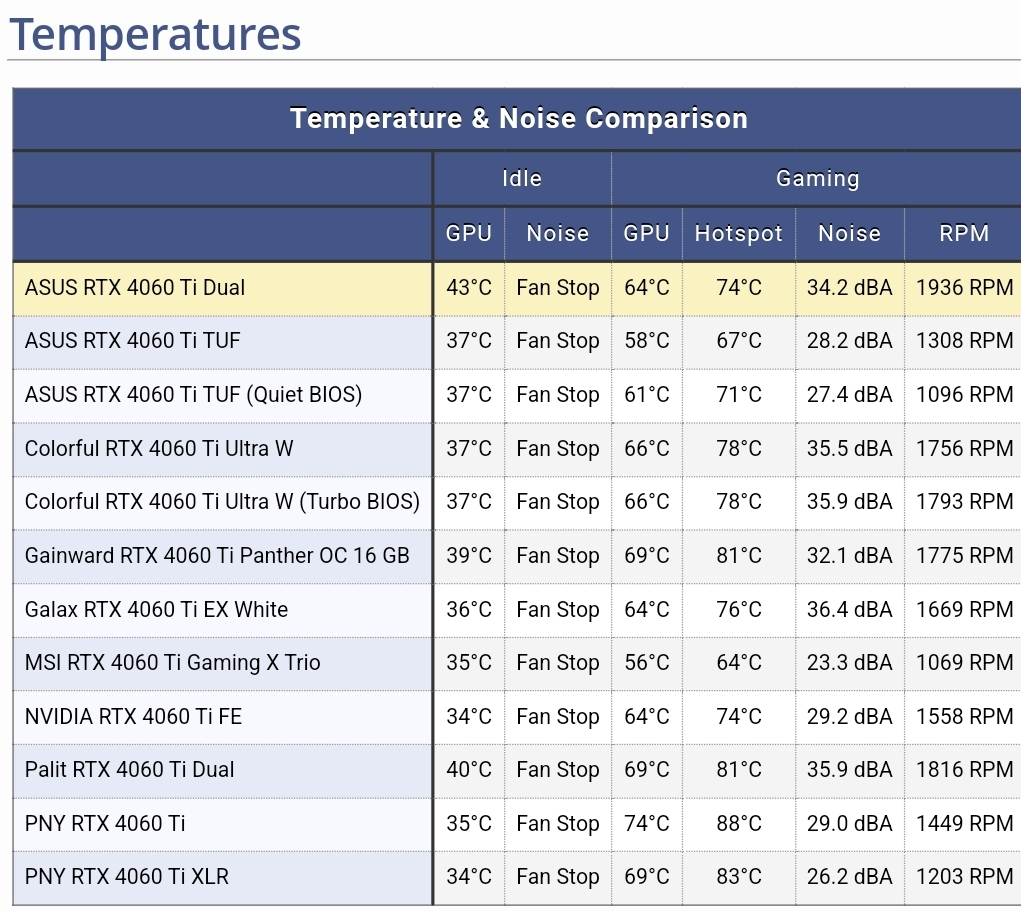Click the Temperatures section heading
1021x911 pixels.
pos(155,34)
